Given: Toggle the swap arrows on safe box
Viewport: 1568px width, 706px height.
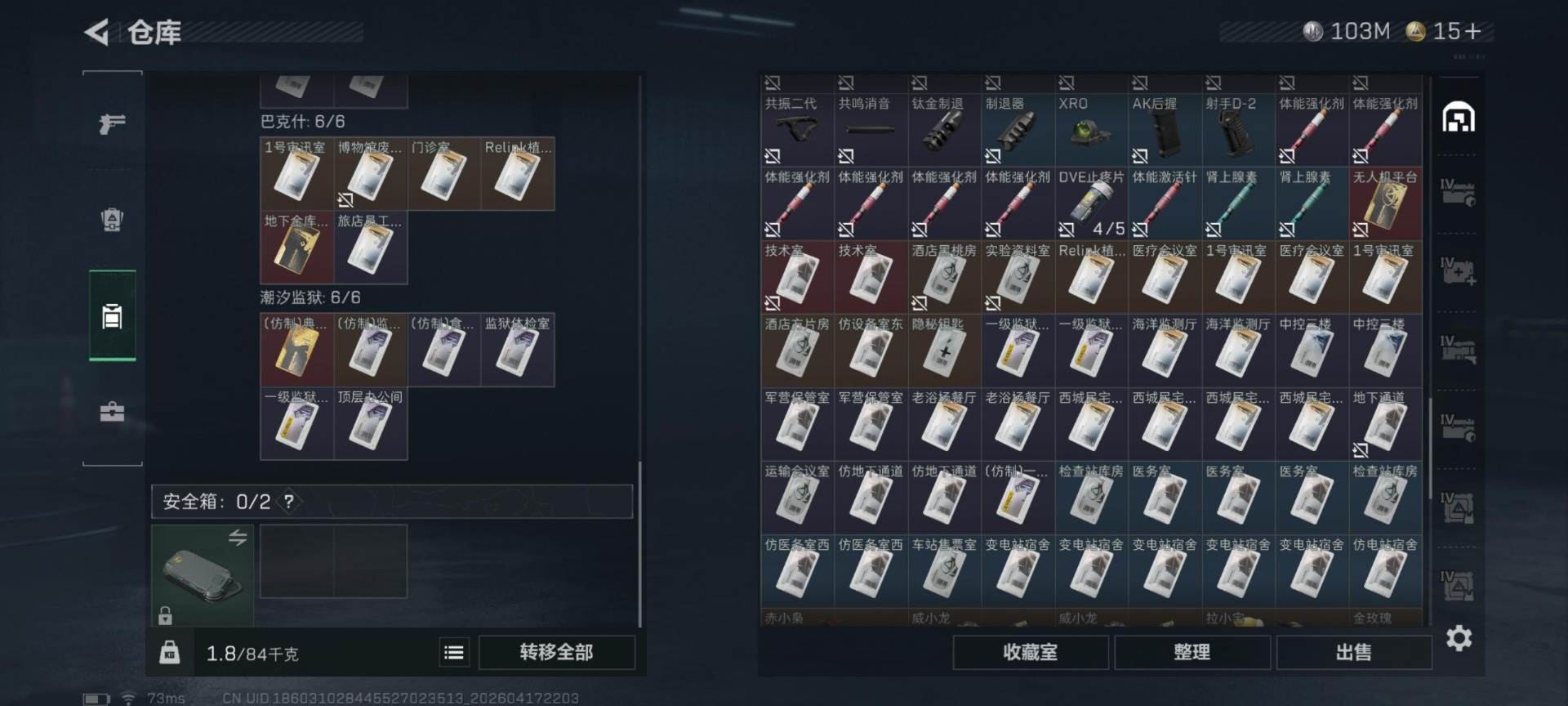Looking at the screenshot, I should (x=238, y=538).
